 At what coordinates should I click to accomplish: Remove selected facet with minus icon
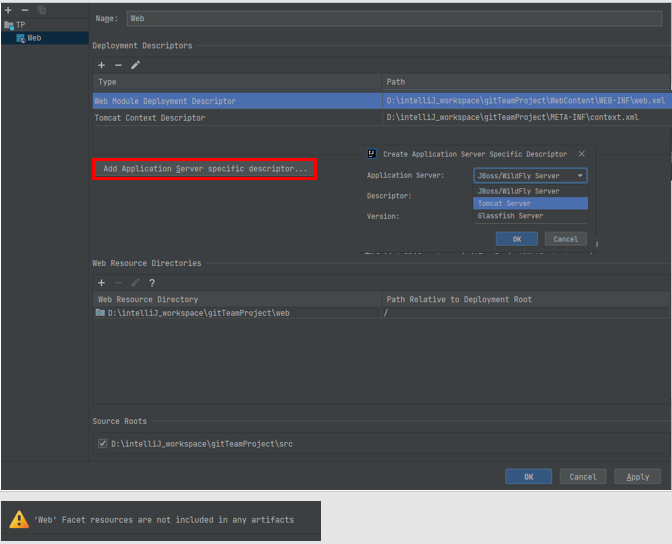point(25,10)
